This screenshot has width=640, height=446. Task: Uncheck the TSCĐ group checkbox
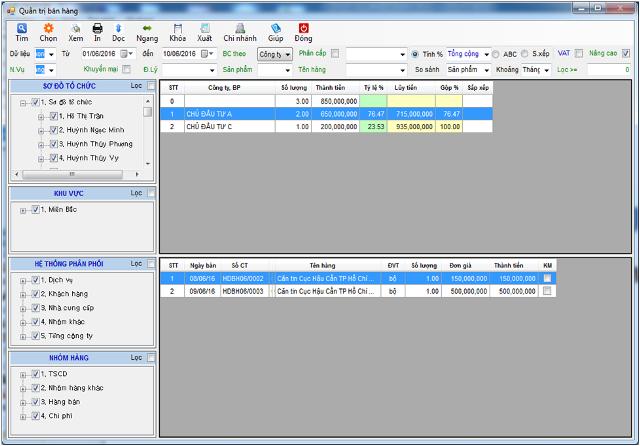[36, 374]
